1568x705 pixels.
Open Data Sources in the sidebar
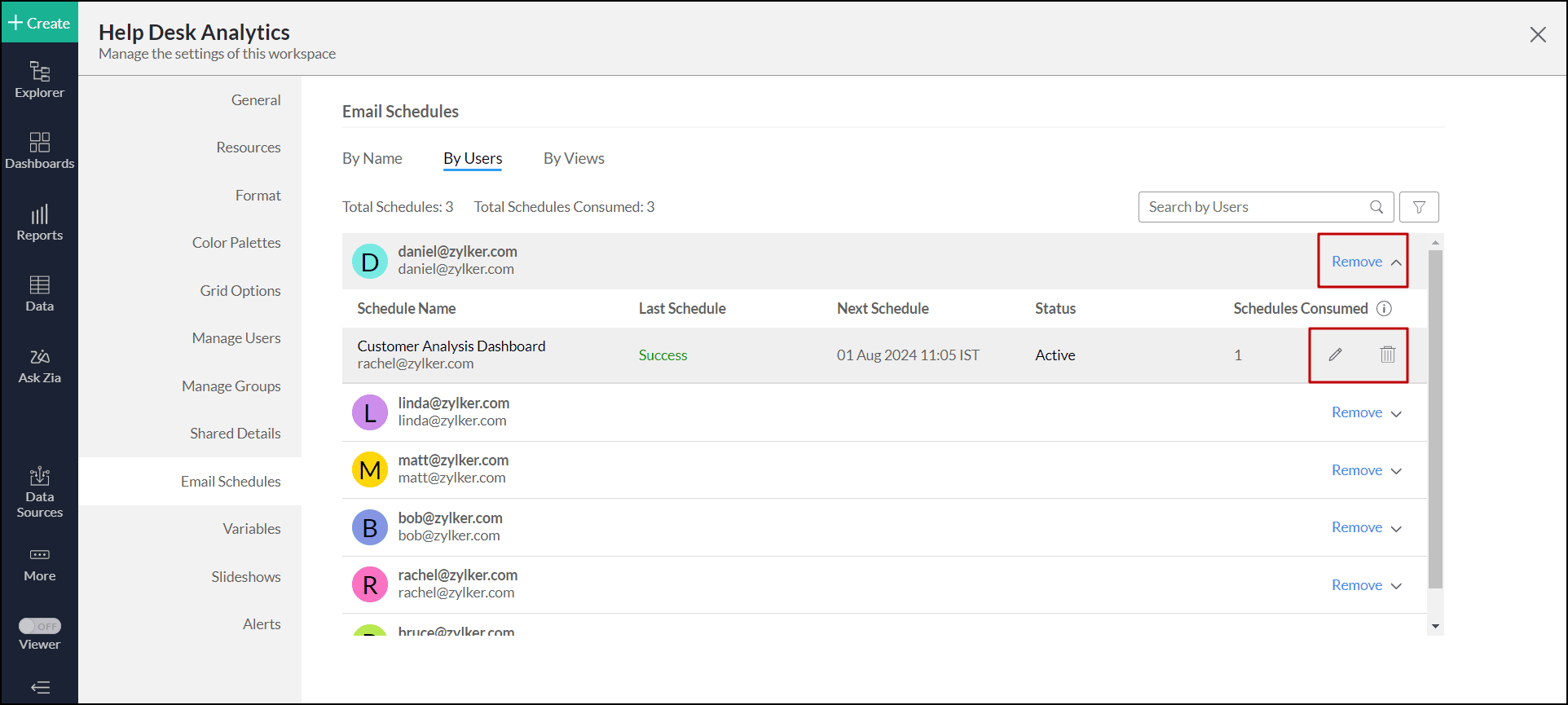tap(39, 492)
